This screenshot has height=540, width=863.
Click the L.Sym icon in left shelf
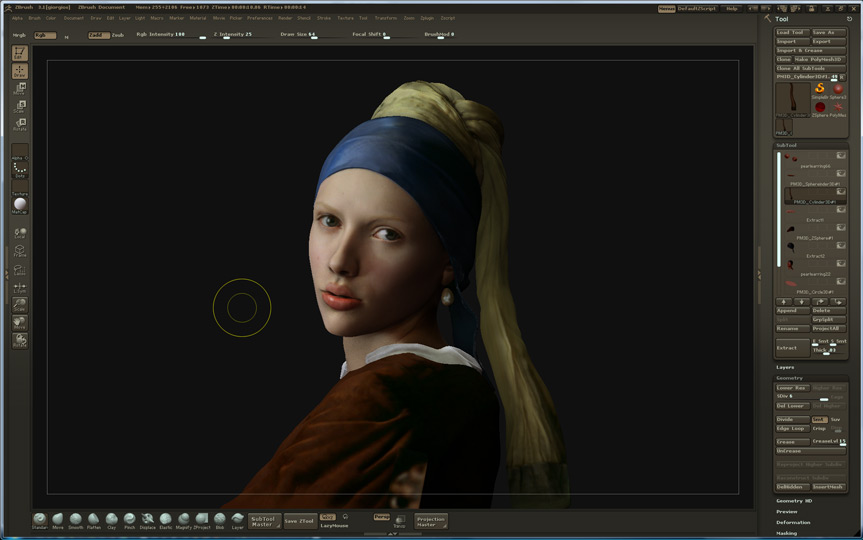click(x=20, y=287)
